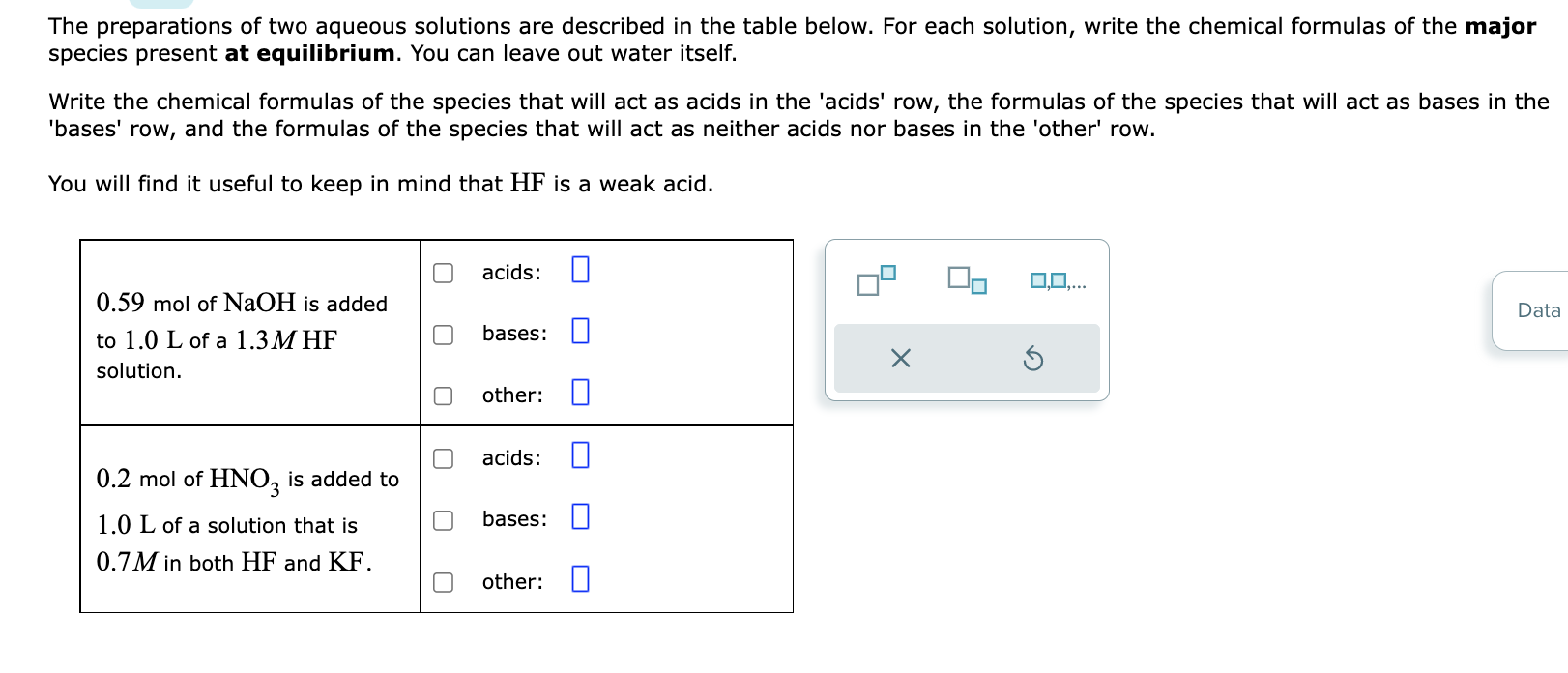Image resolution: width=1568 pixels, height=673 pixels.
Task: Select the NaOH problem description cell
Action: click(x=249, y=333)
